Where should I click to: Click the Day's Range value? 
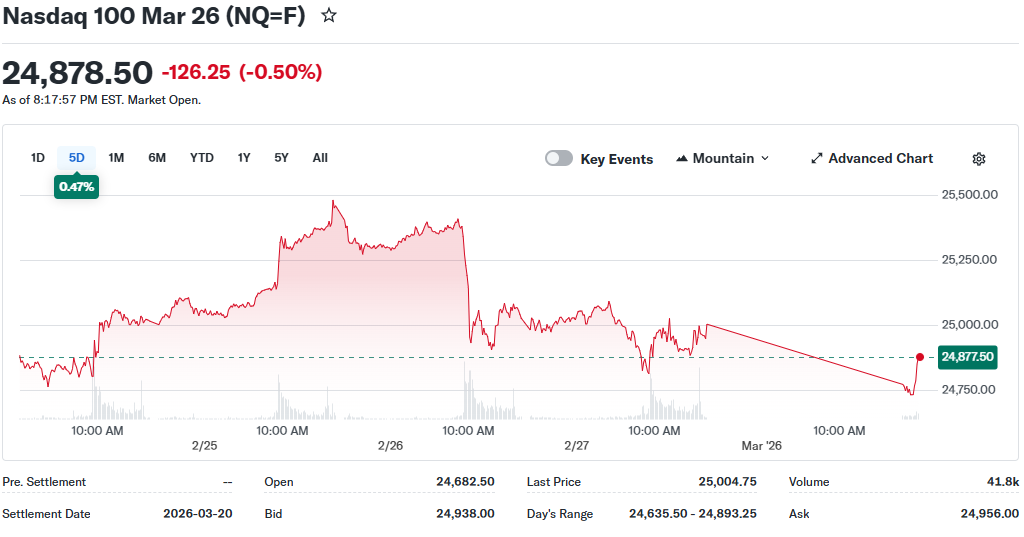pos(693,514)
